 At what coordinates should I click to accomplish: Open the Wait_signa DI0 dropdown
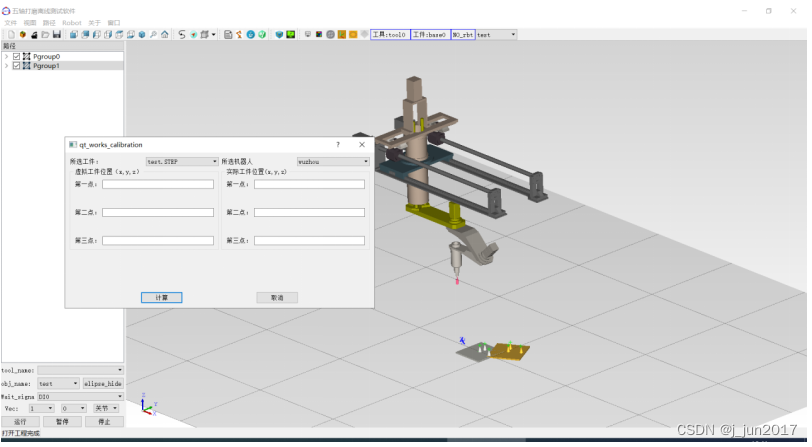(78, 396)
